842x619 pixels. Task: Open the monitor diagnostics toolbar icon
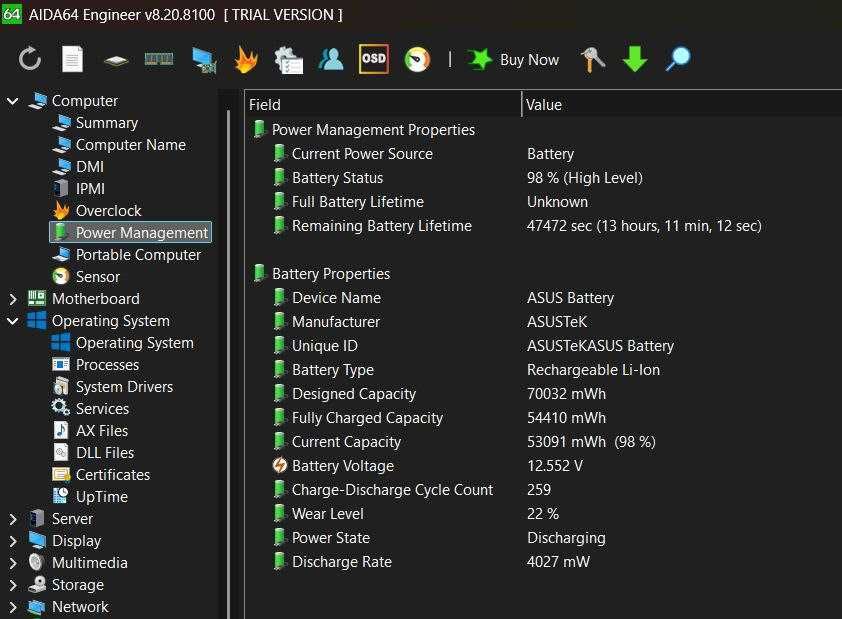[204, 60]
